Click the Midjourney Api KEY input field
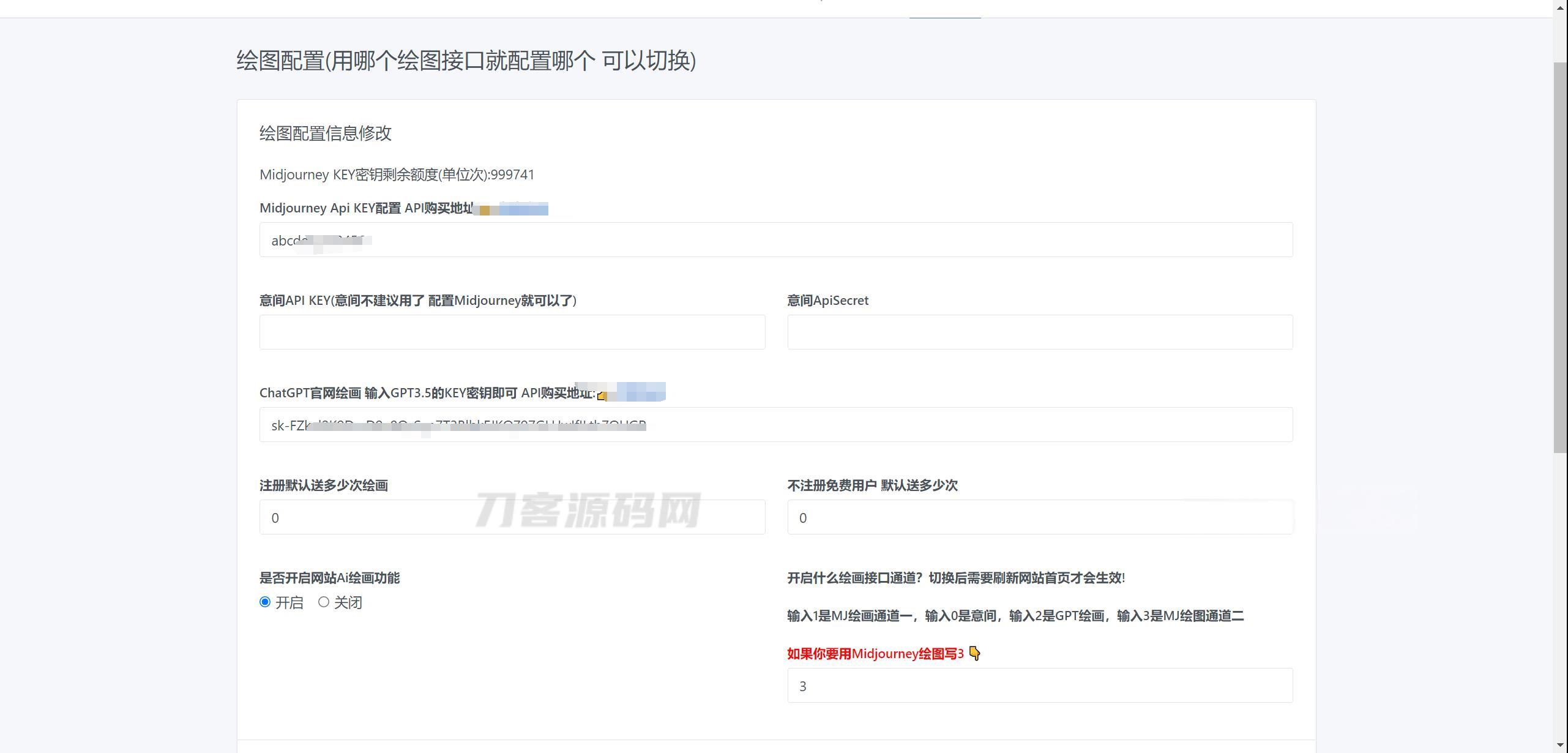The width and height of the screenshot is (1568, 753). pos(776,240)
